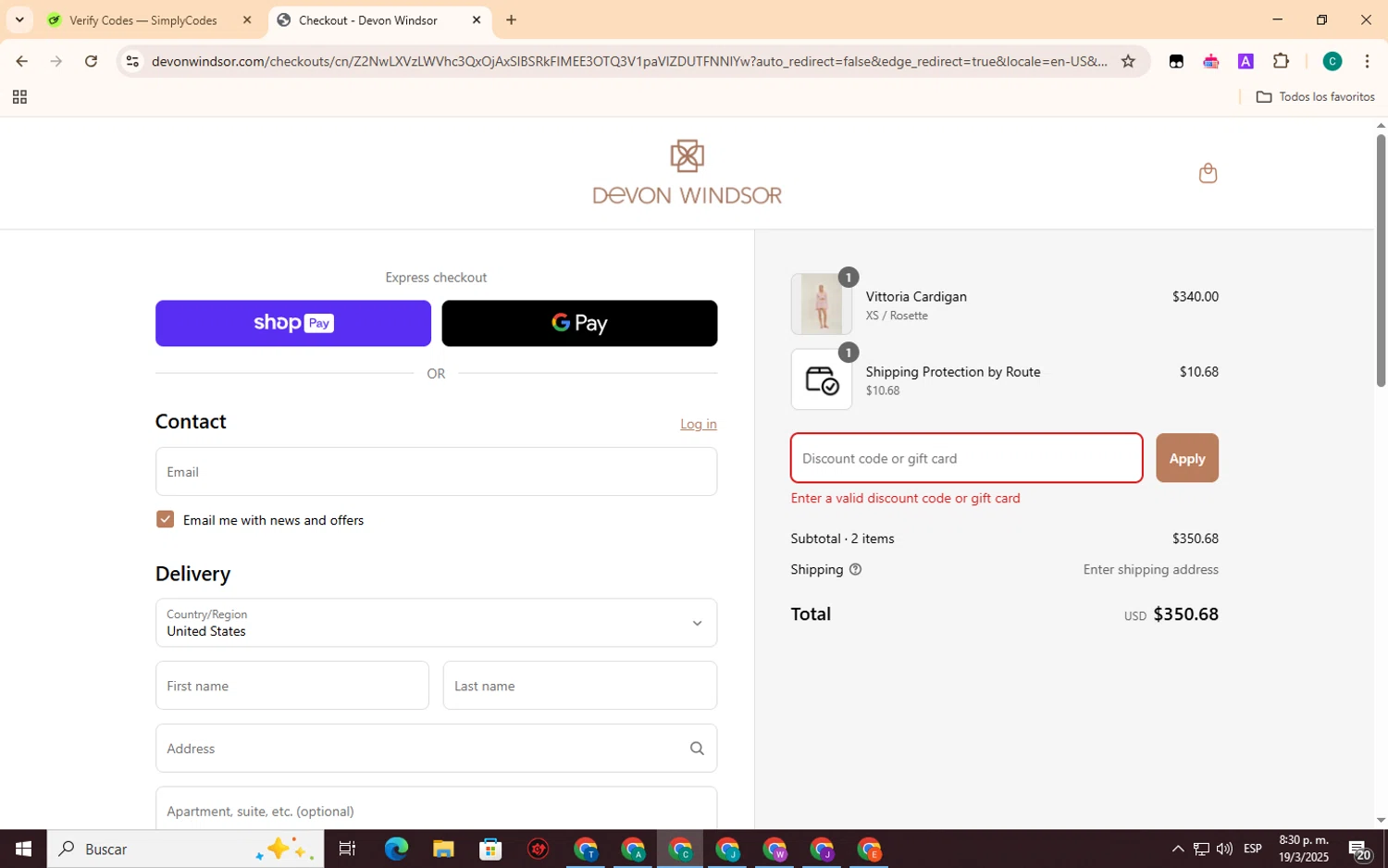The width and height of the screenshot is (1388, 868).
Task: Switch to Verify Codes SimplyCodes tab
Action: [x=143, y=19]
